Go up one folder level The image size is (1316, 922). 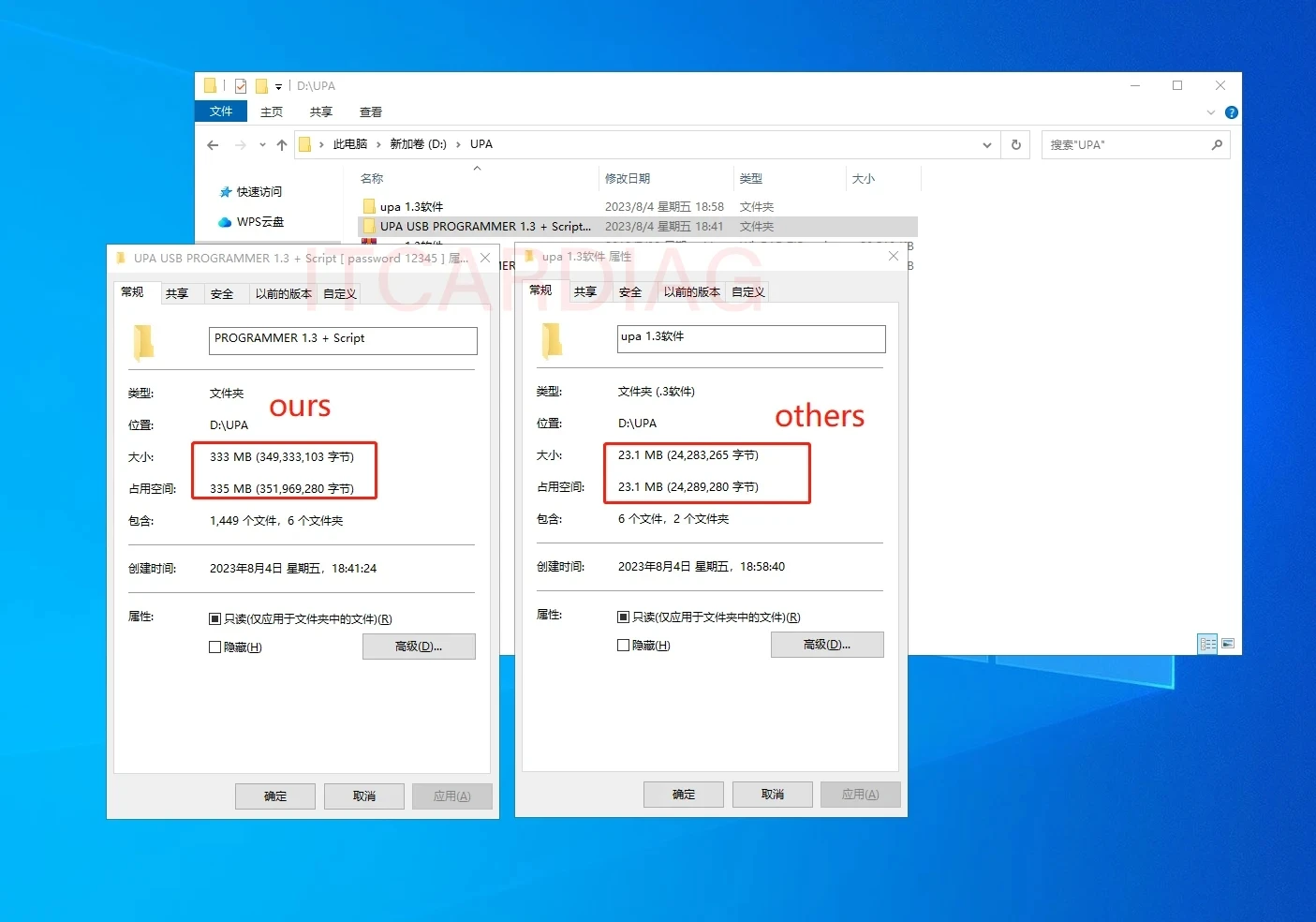pos(282,145)
